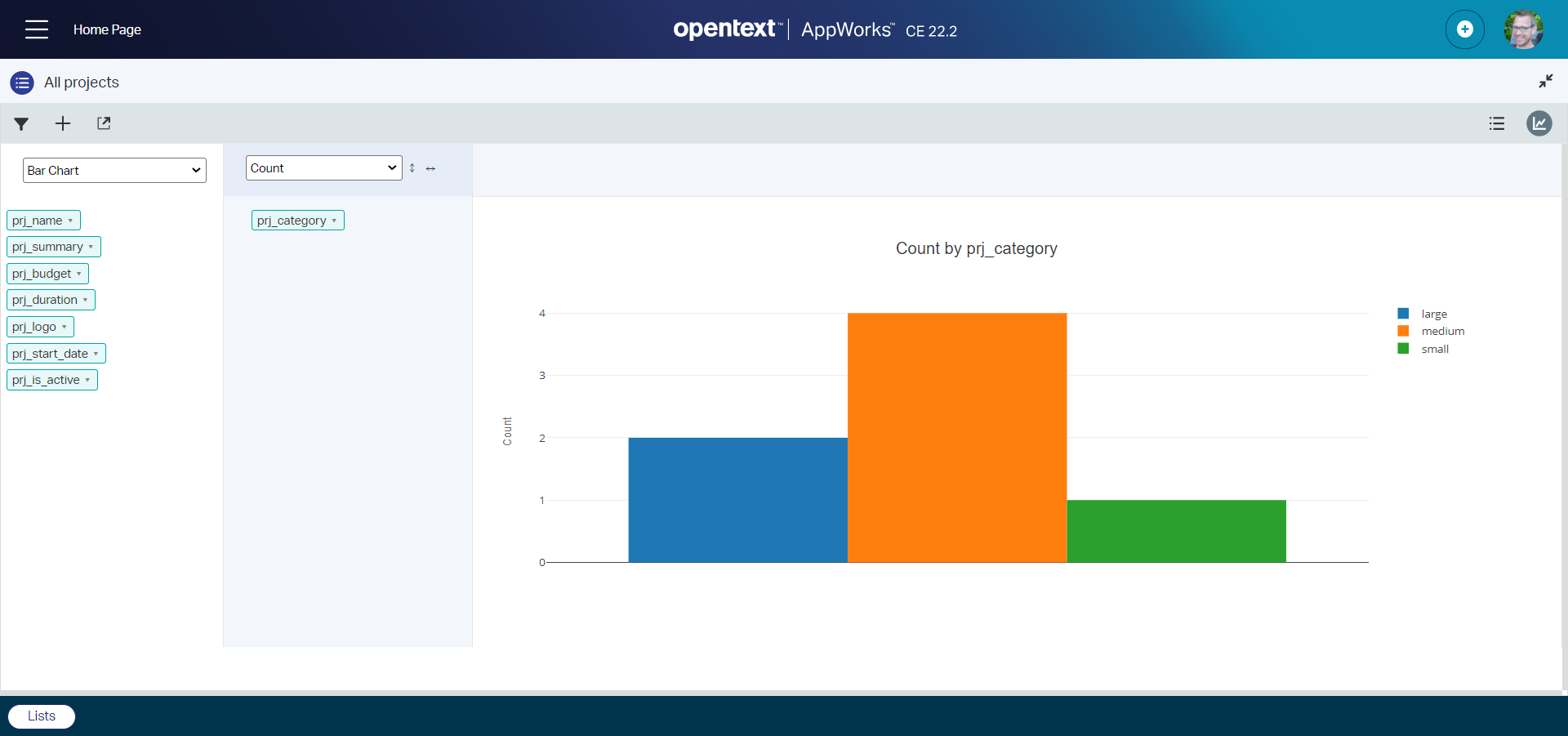Click the create new plus circle button
This screenshot has width=1568, height=736.
pos(1464,29)
